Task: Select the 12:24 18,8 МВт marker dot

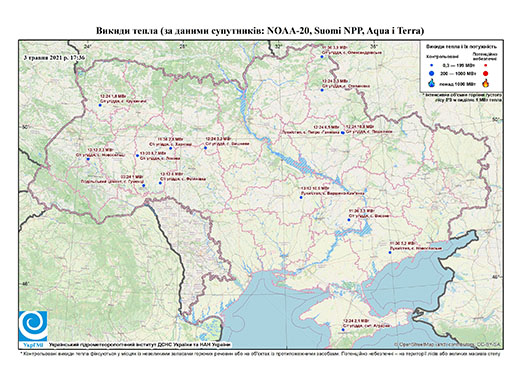Action: (343, 133)
